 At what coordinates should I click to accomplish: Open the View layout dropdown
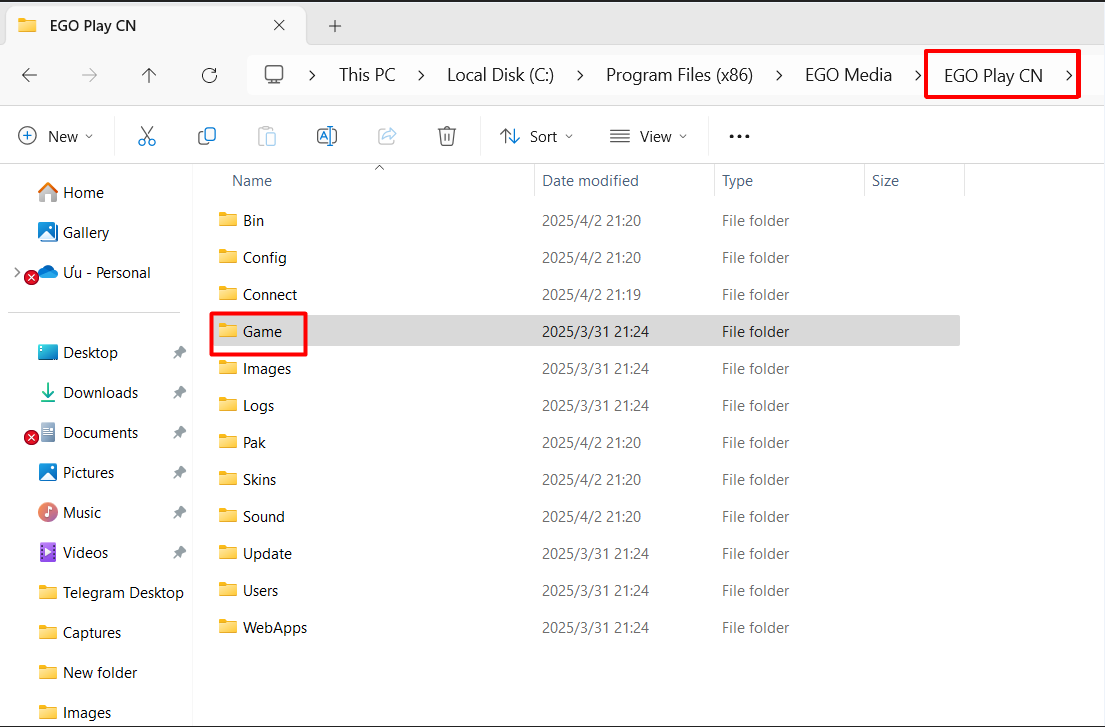coord(648,136)
